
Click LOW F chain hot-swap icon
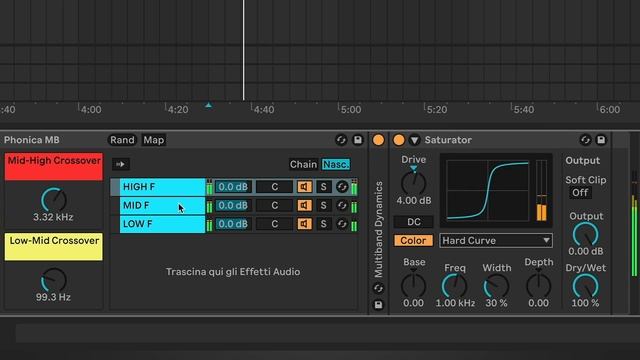(342, 224)
